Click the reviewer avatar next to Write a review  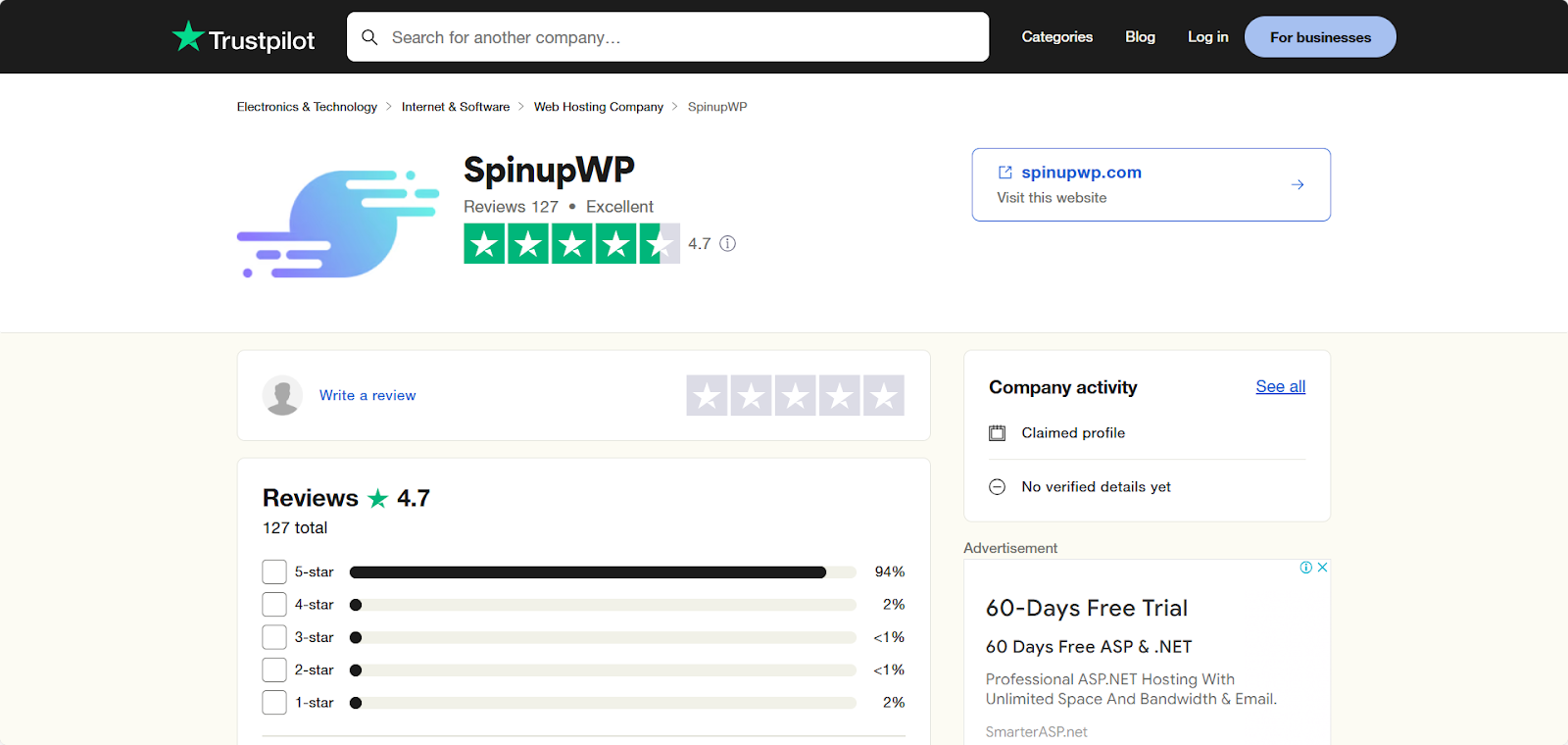click(x=282, y=395)
